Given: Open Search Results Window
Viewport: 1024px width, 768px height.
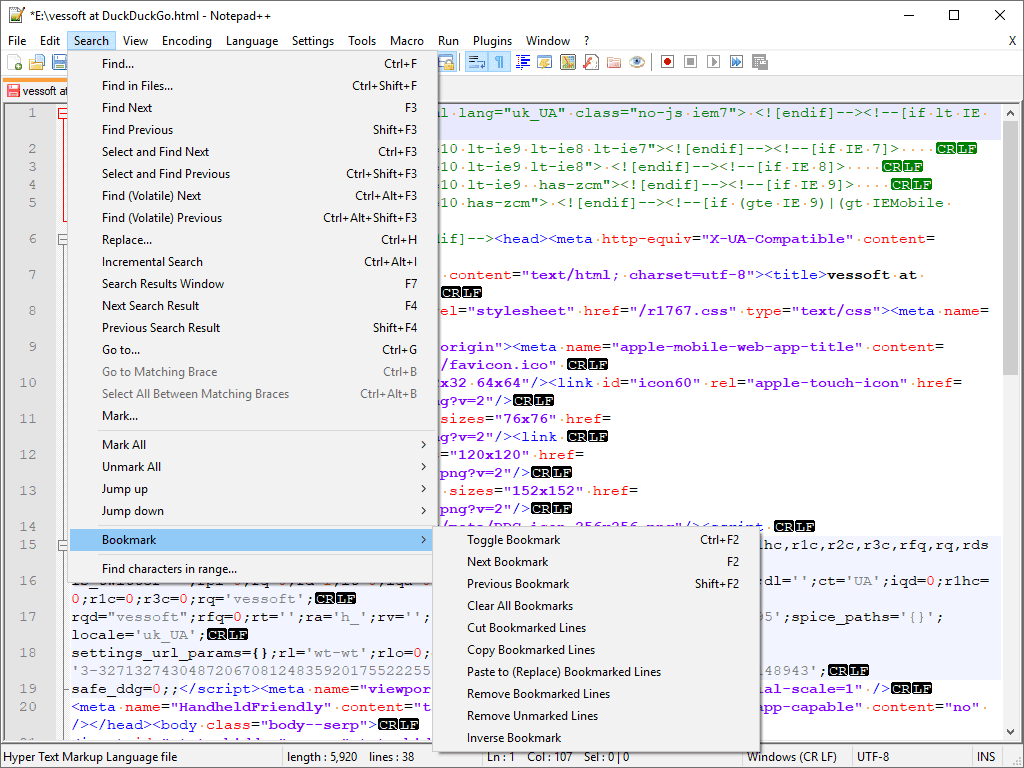Looking at the screenshot, I should tap(250, 284).
